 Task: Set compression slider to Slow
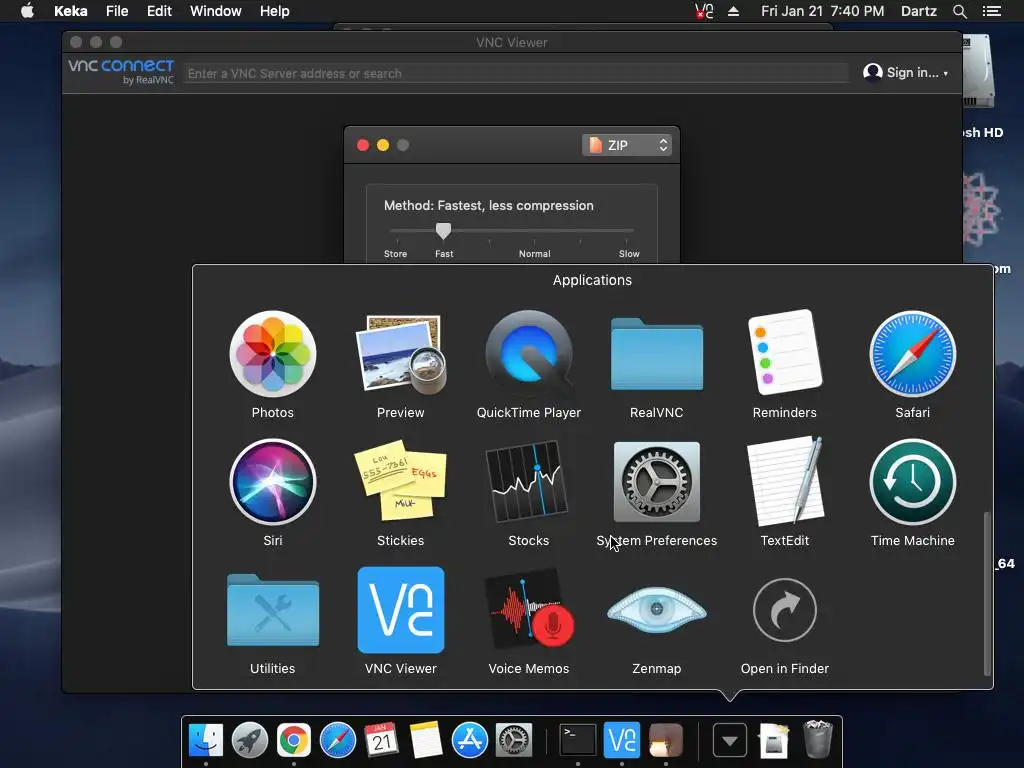coord(629,254)
